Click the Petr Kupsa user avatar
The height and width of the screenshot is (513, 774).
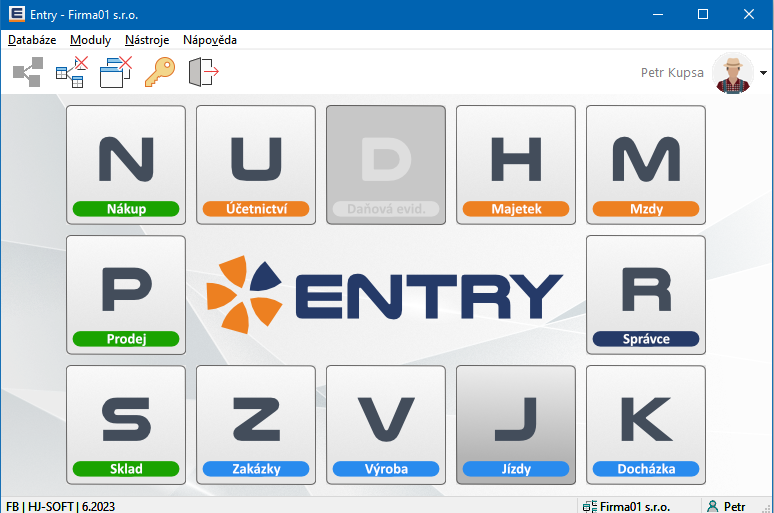[x=733, y=73]
